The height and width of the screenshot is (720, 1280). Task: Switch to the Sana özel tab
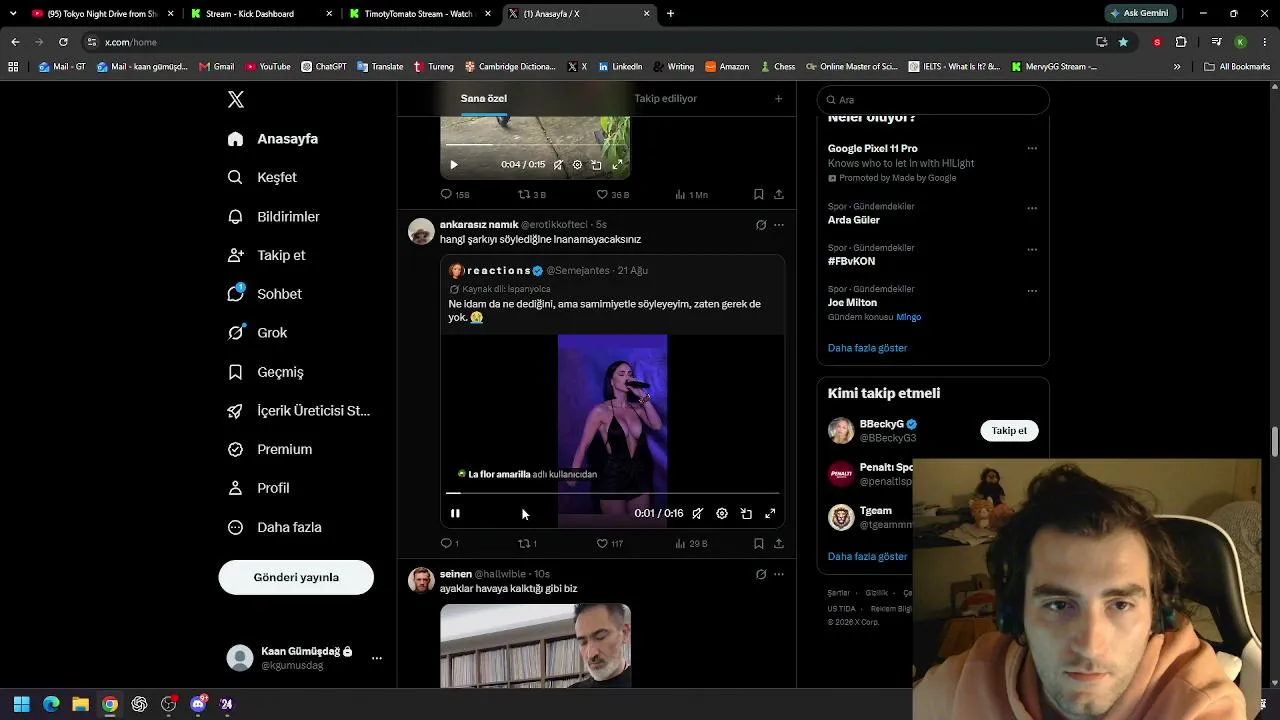click(484, 98)
